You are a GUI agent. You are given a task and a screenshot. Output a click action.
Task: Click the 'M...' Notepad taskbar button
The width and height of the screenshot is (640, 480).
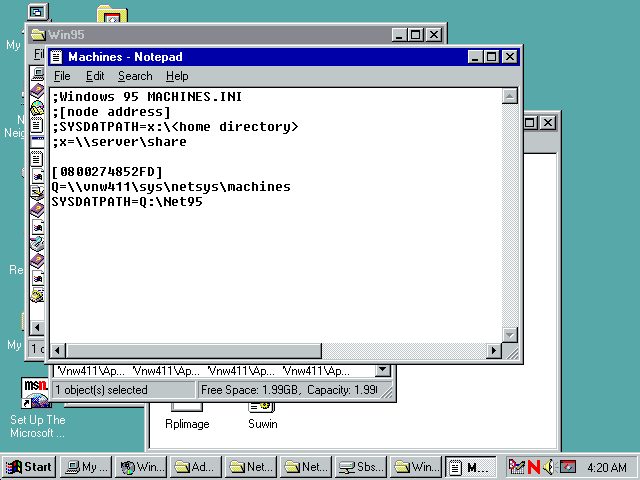pos(471,467)
